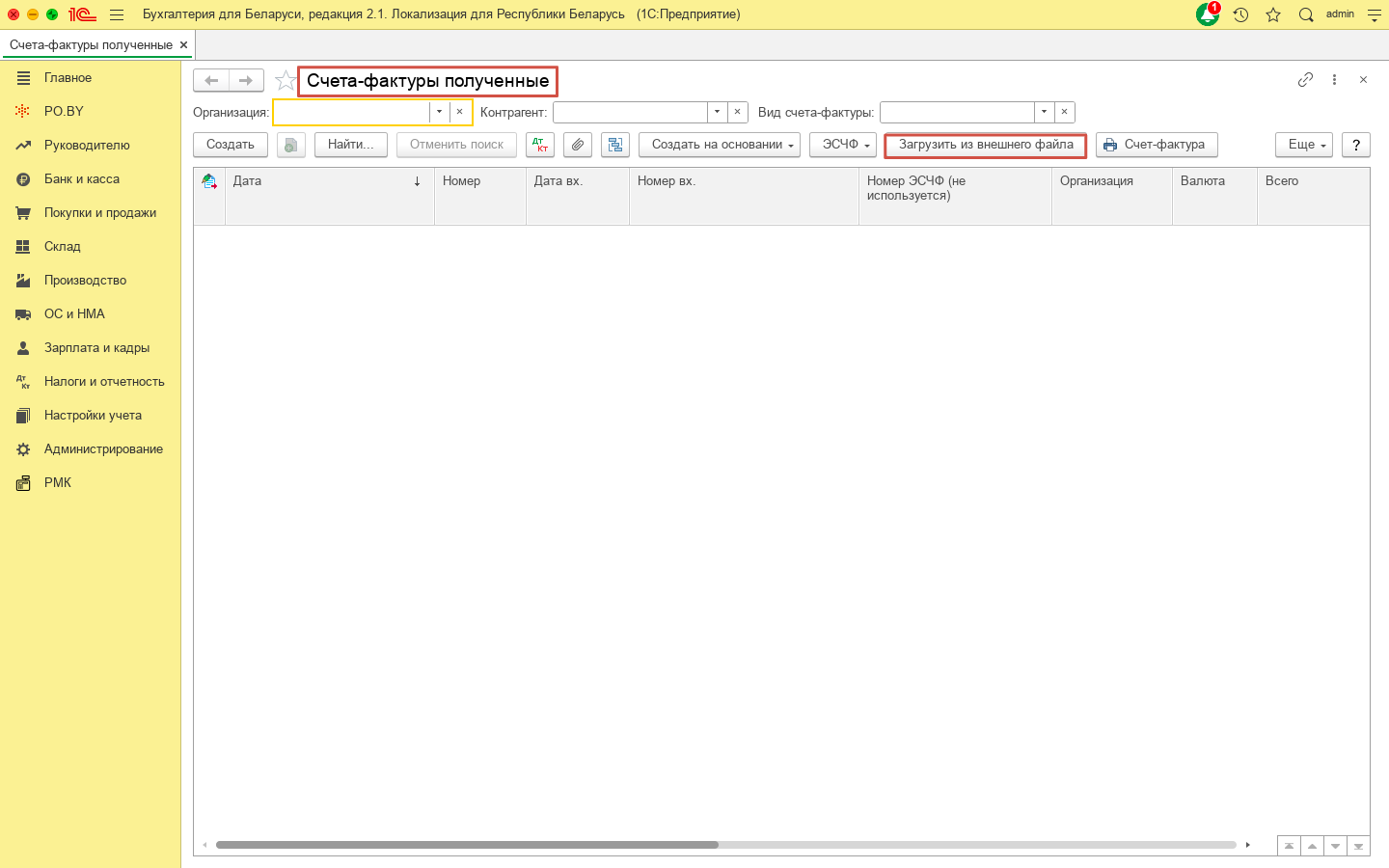Open the Банк и касса section

pos(82,178)
